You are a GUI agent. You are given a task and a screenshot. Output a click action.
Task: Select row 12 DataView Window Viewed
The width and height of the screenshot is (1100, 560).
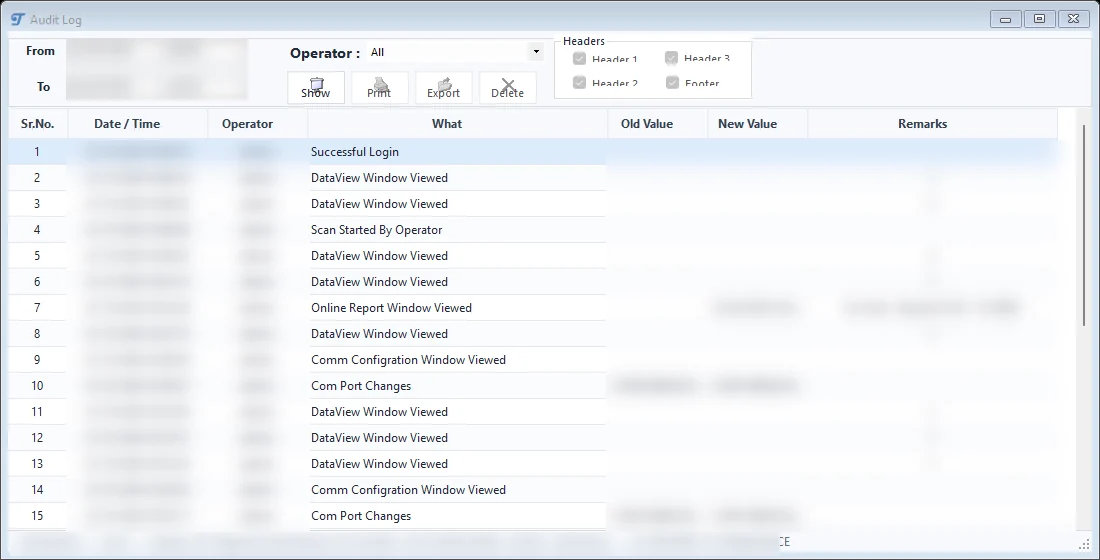533,437
